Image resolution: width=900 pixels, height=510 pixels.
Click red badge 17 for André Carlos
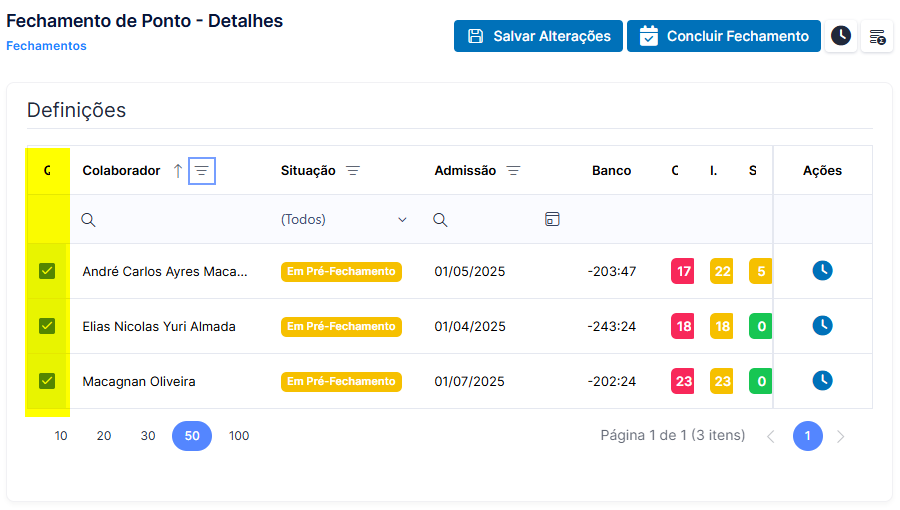682,271
